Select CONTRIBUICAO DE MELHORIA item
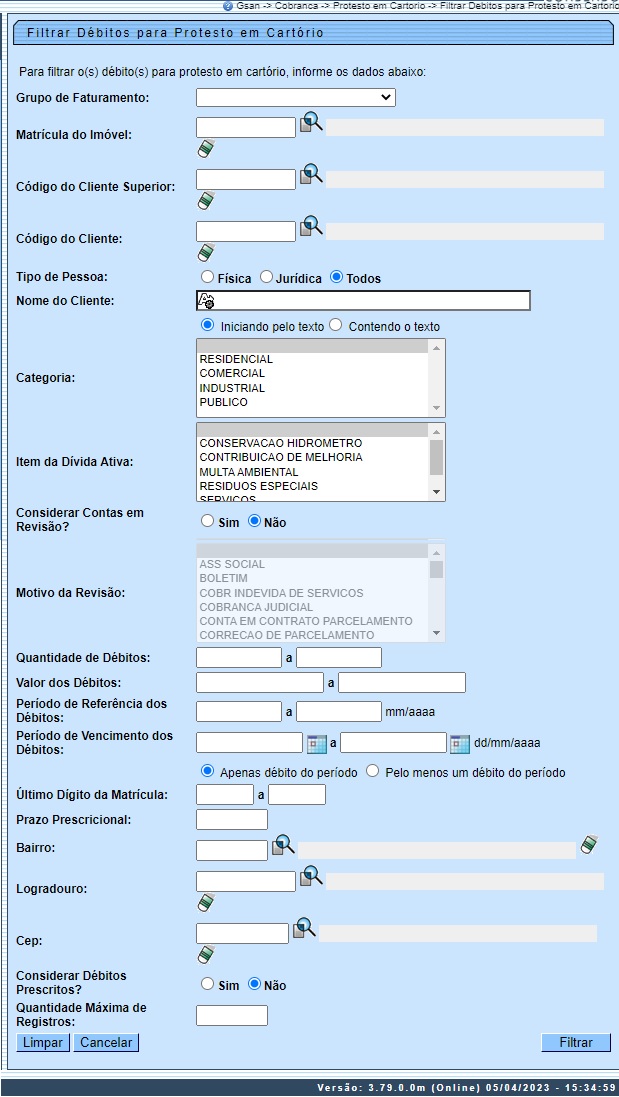 click(313, 457)
